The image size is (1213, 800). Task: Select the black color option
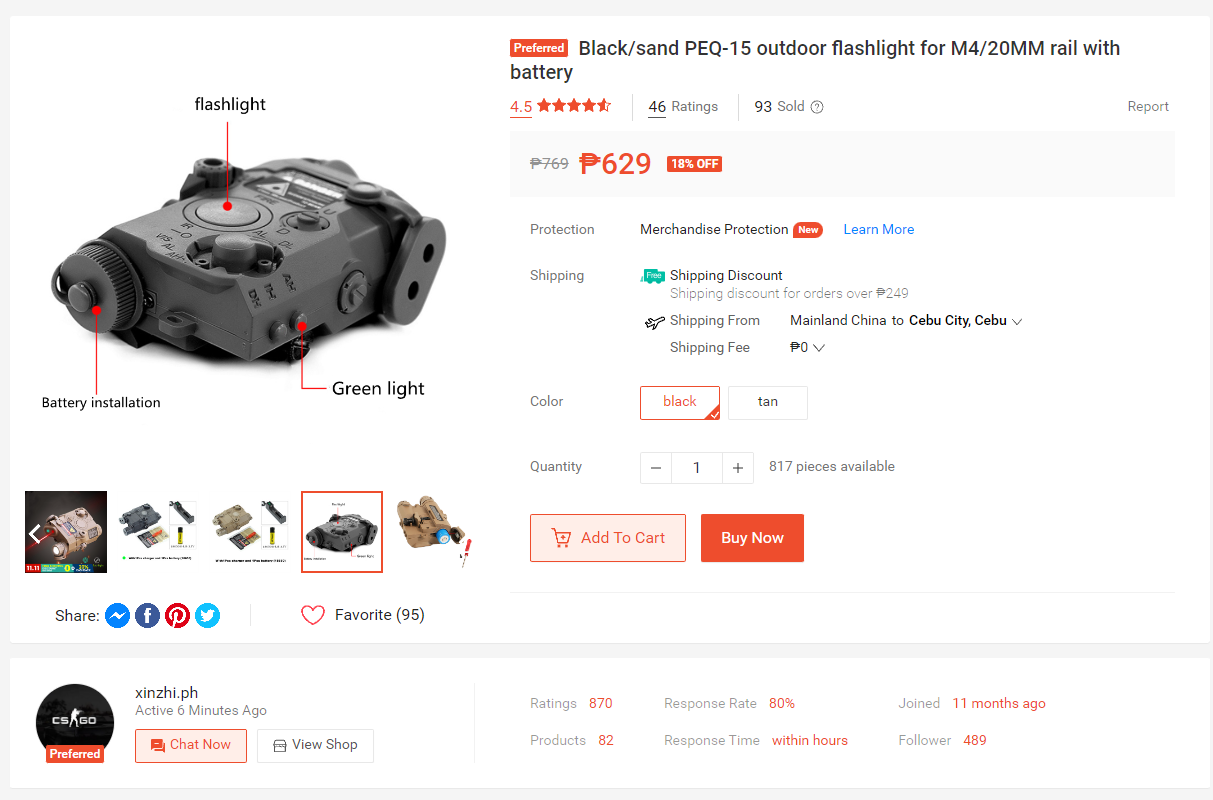point(680,402)
